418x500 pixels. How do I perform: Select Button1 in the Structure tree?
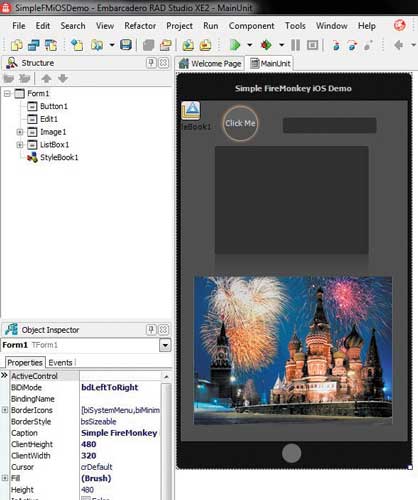point(54,106)
